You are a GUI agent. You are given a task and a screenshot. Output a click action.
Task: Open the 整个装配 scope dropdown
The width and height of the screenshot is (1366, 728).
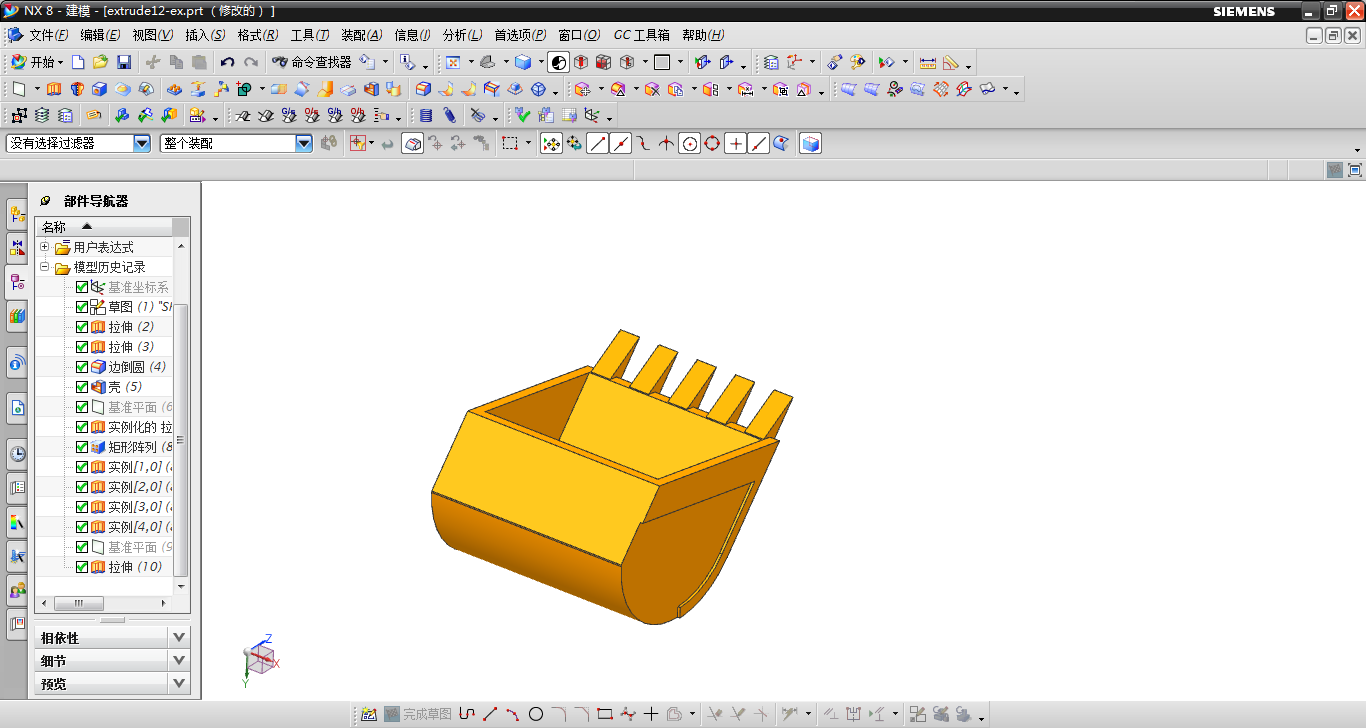click(304, 144)
